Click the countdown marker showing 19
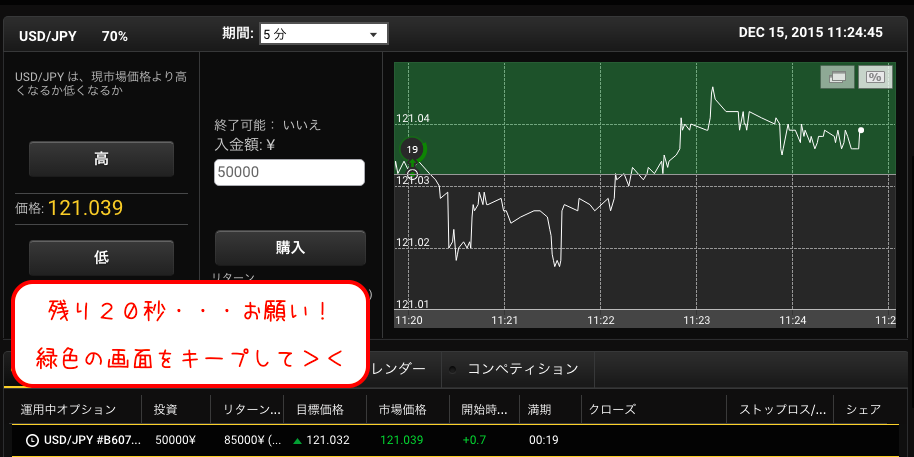 412,149
